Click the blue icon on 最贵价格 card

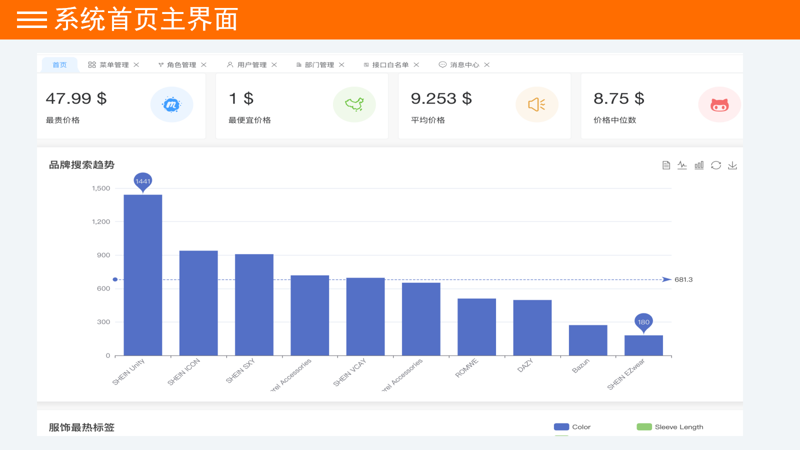point(171,105)
